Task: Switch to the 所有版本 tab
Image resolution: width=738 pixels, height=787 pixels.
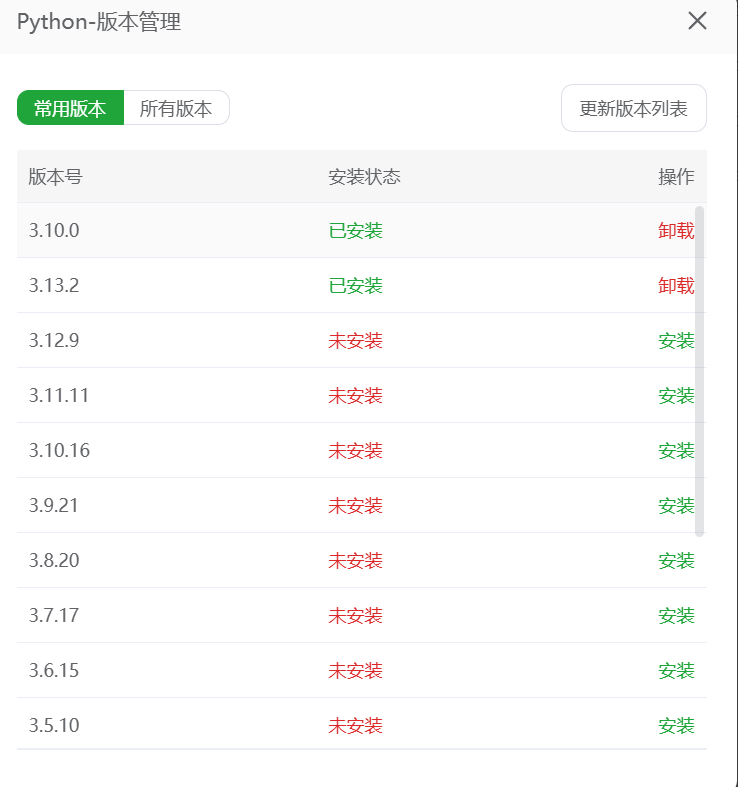Action: point(176,109)
